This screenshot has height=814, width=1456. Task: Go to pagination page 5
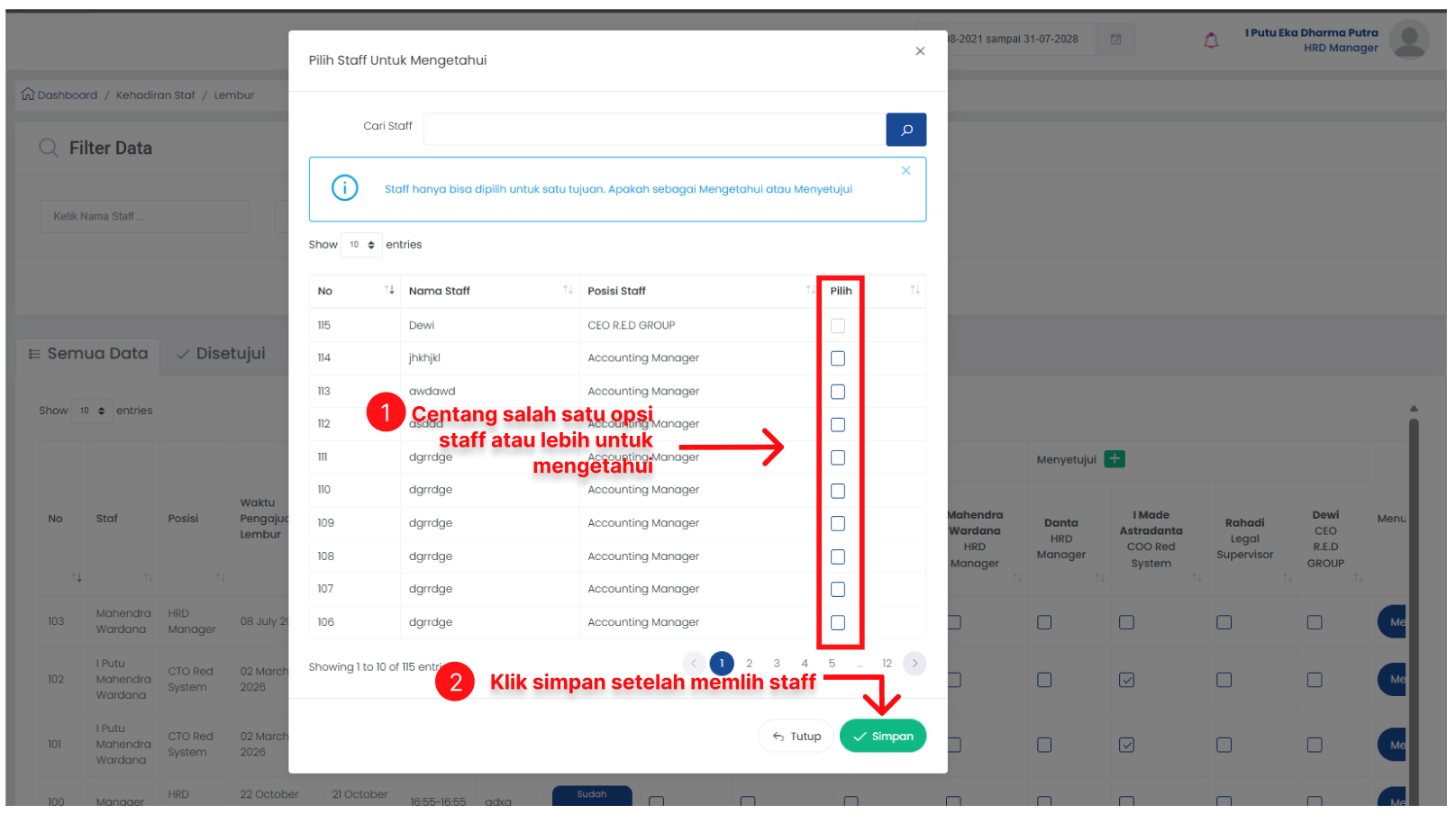(832, 664)
